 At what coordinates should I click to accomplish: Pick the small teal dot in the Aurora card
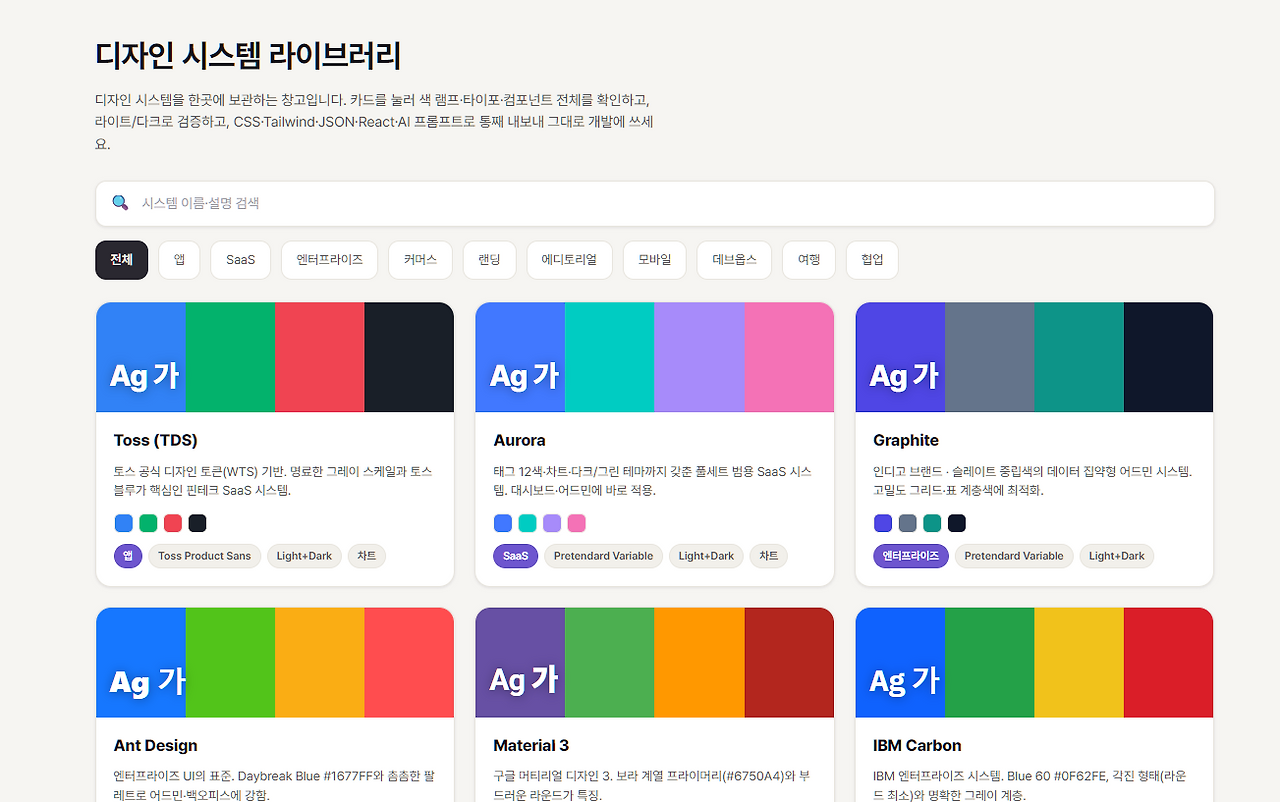(x=527, y=523)
